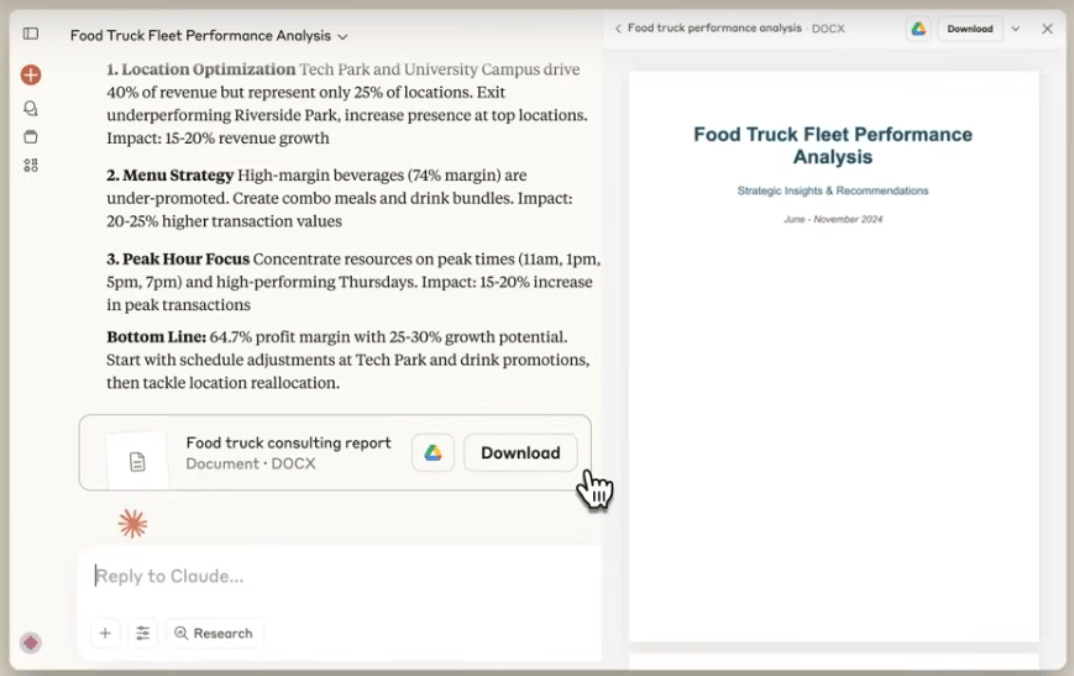Expand download options chevron in preview header
The height and width of the screenshot is (676, 1074).
(x=1016, y=29)
